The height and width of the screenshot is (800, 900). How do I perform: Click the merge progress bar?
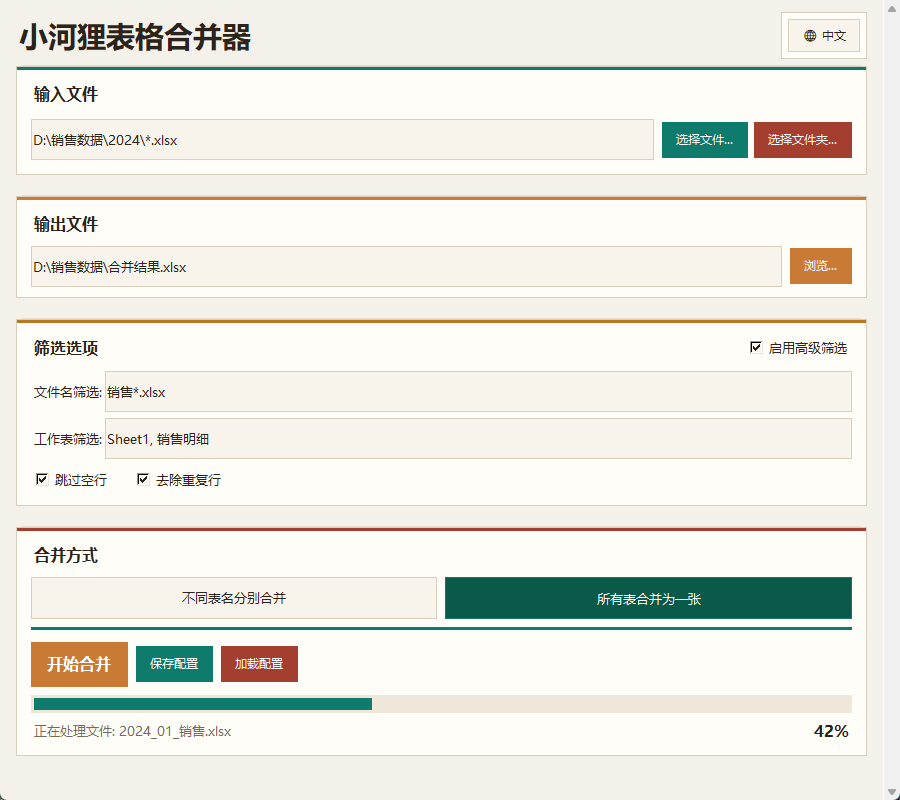441,704
